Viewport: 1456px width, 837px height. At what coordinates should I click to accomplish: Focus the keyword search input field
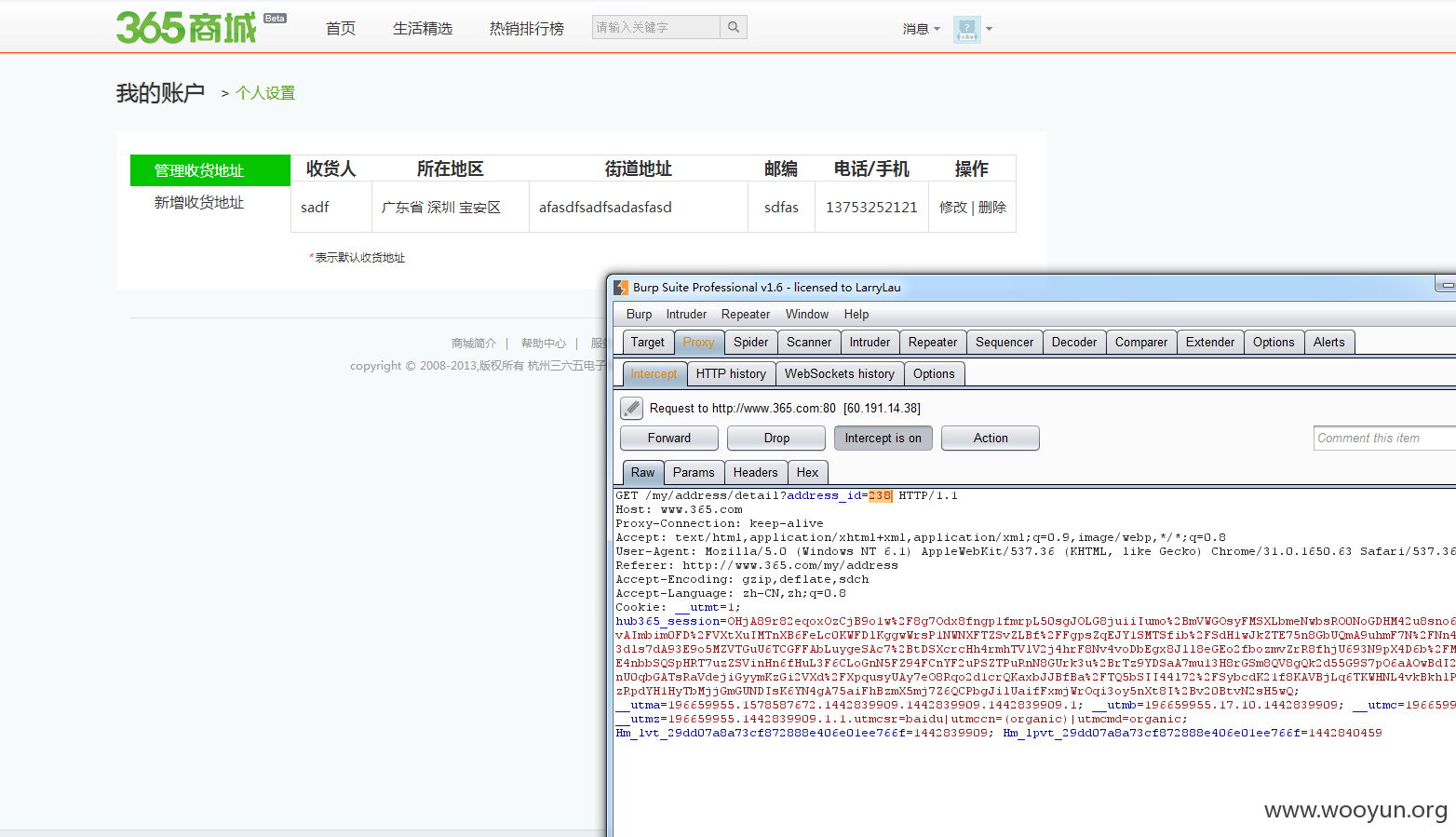(656, 27)
